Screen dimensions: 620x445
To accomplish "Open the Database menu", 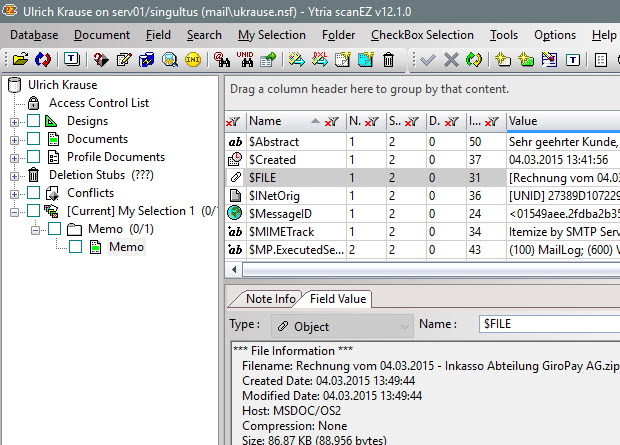I will 34,35.
